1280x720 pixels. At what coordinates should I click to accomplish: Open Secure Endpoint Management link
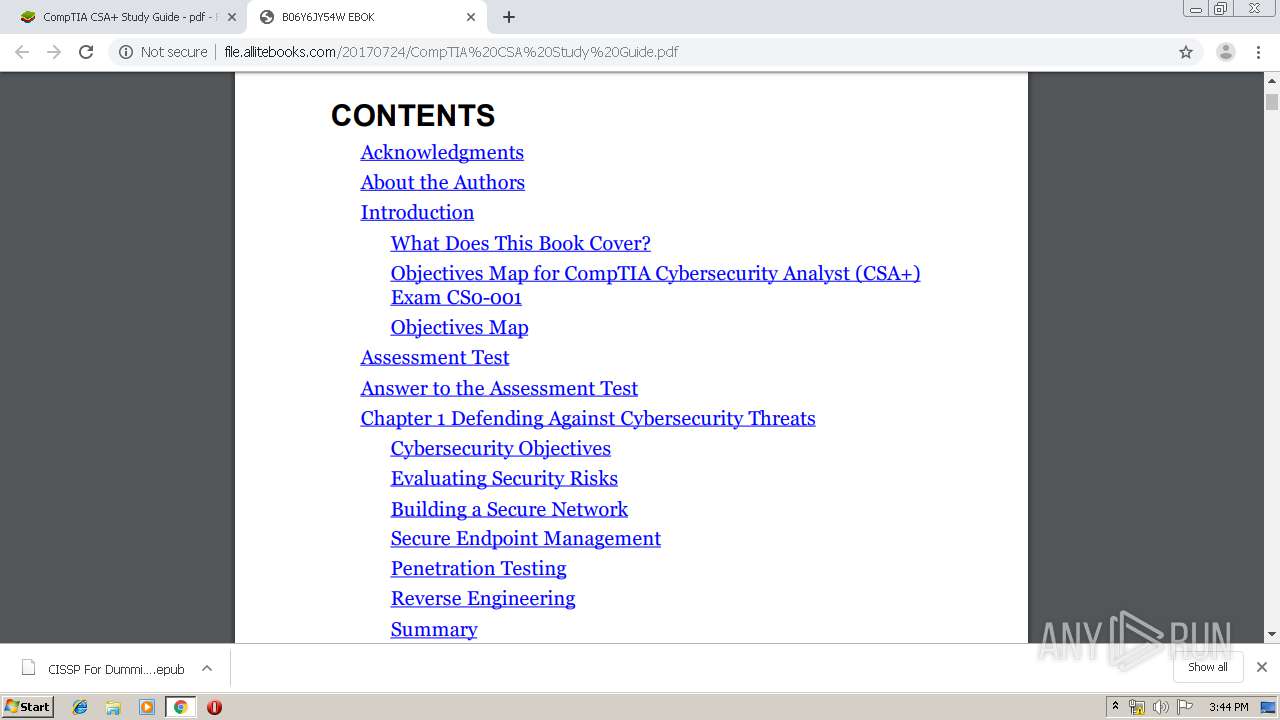click(525, 538)
